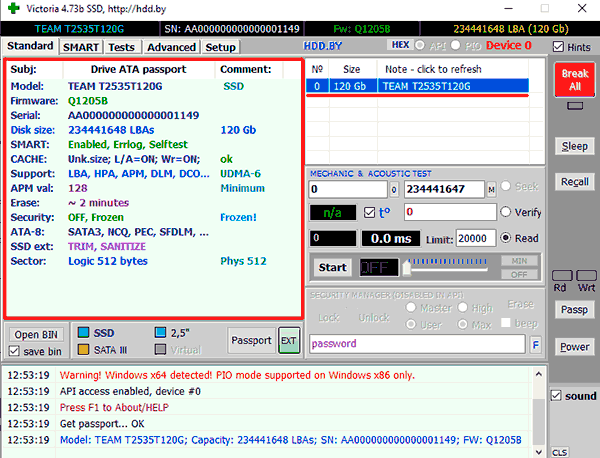Click the log scrollbar down arrow
This screenshot has height=458, width=600.
click(x=539, y=452)
